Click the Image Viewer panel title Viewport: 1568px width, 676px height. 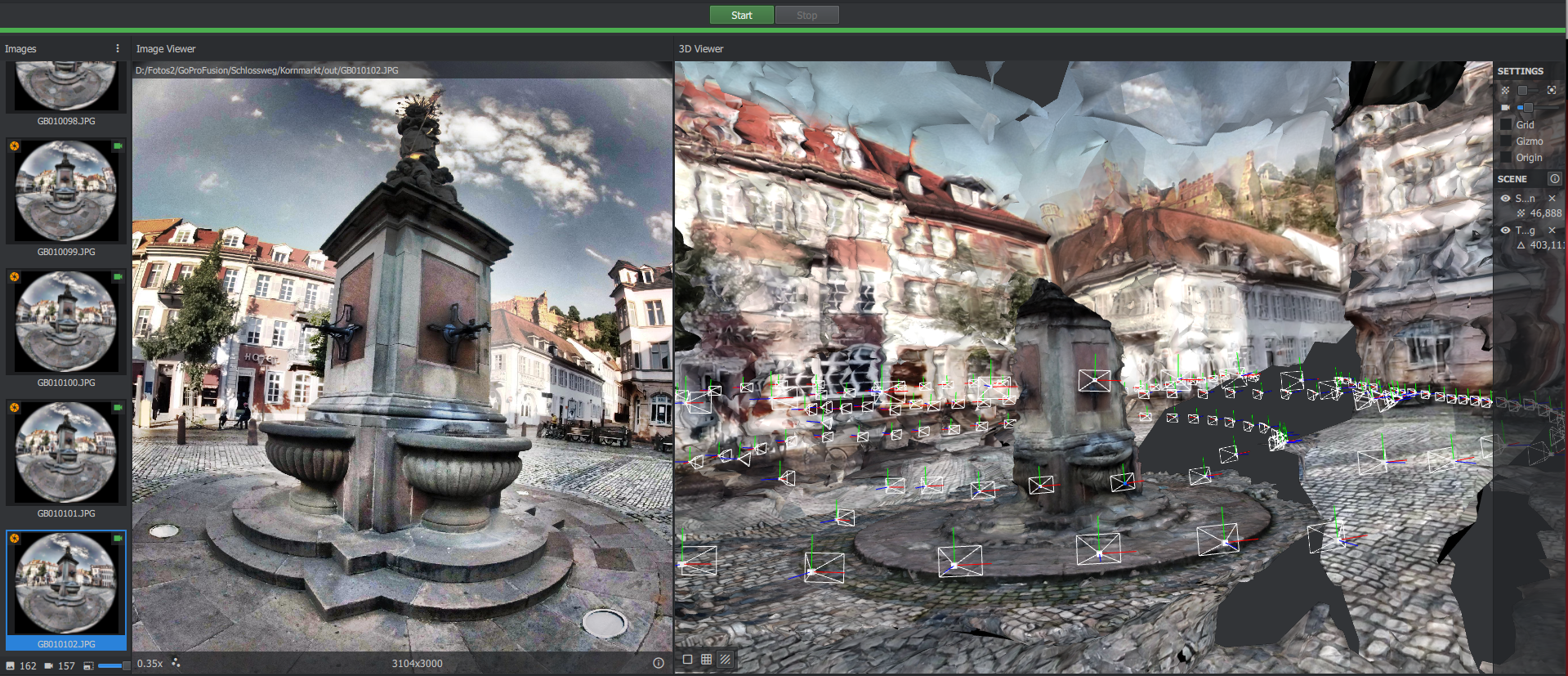tap(166, 49)
